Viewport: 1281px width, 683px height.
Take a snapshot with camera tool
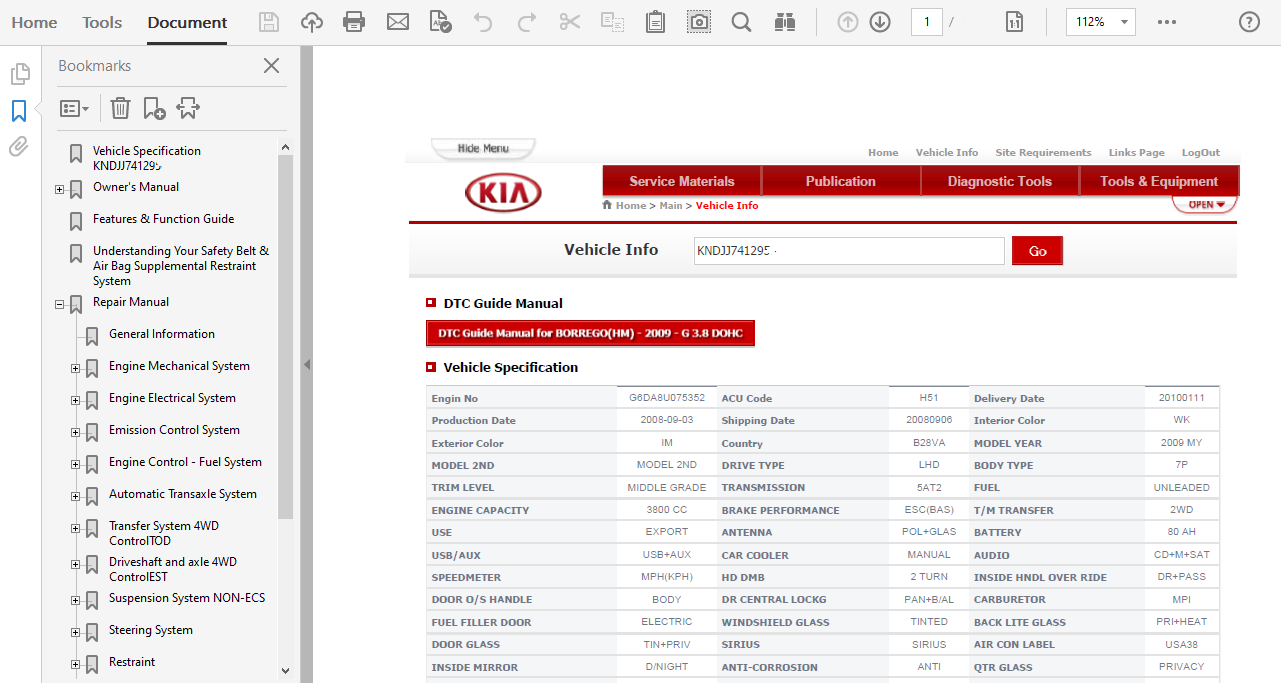[x=699, y=22]
